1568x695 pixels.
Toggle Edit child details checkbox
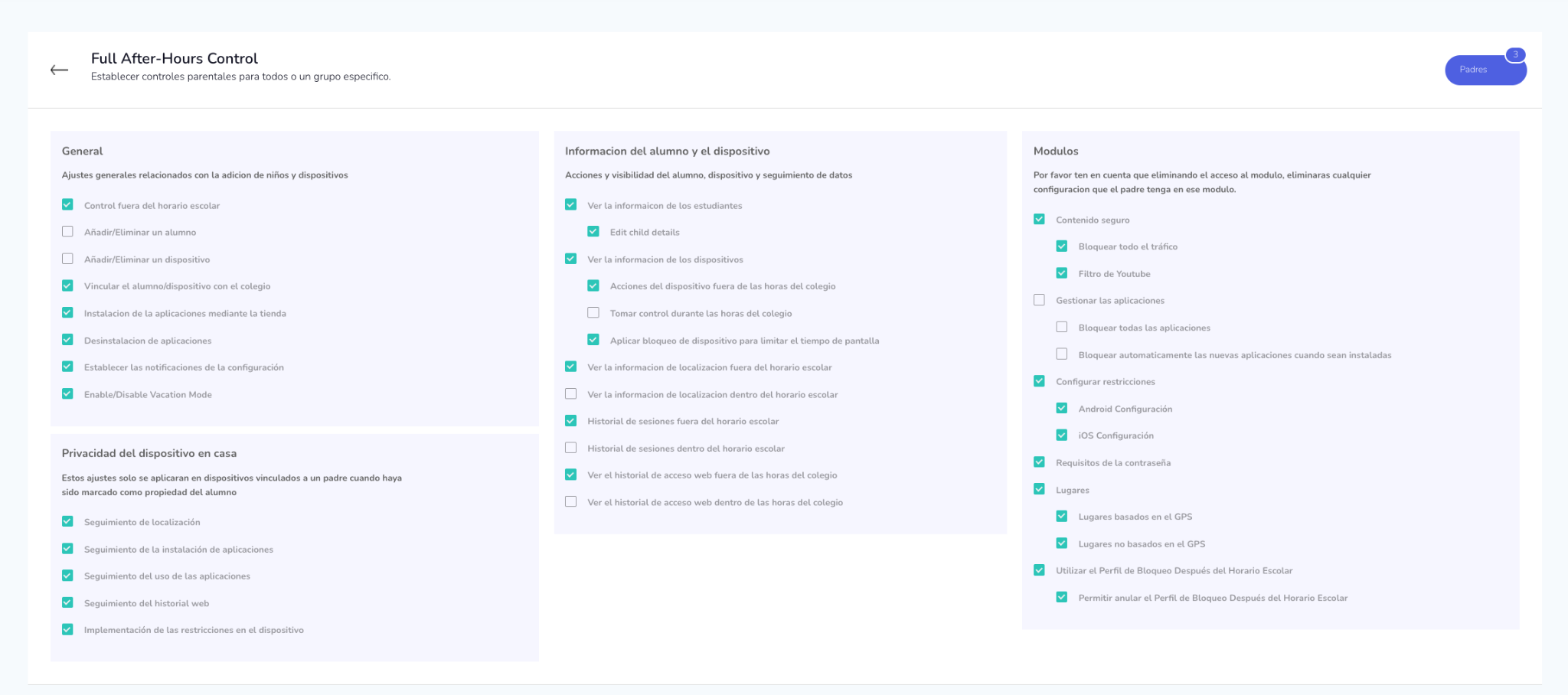pos(593,232)
